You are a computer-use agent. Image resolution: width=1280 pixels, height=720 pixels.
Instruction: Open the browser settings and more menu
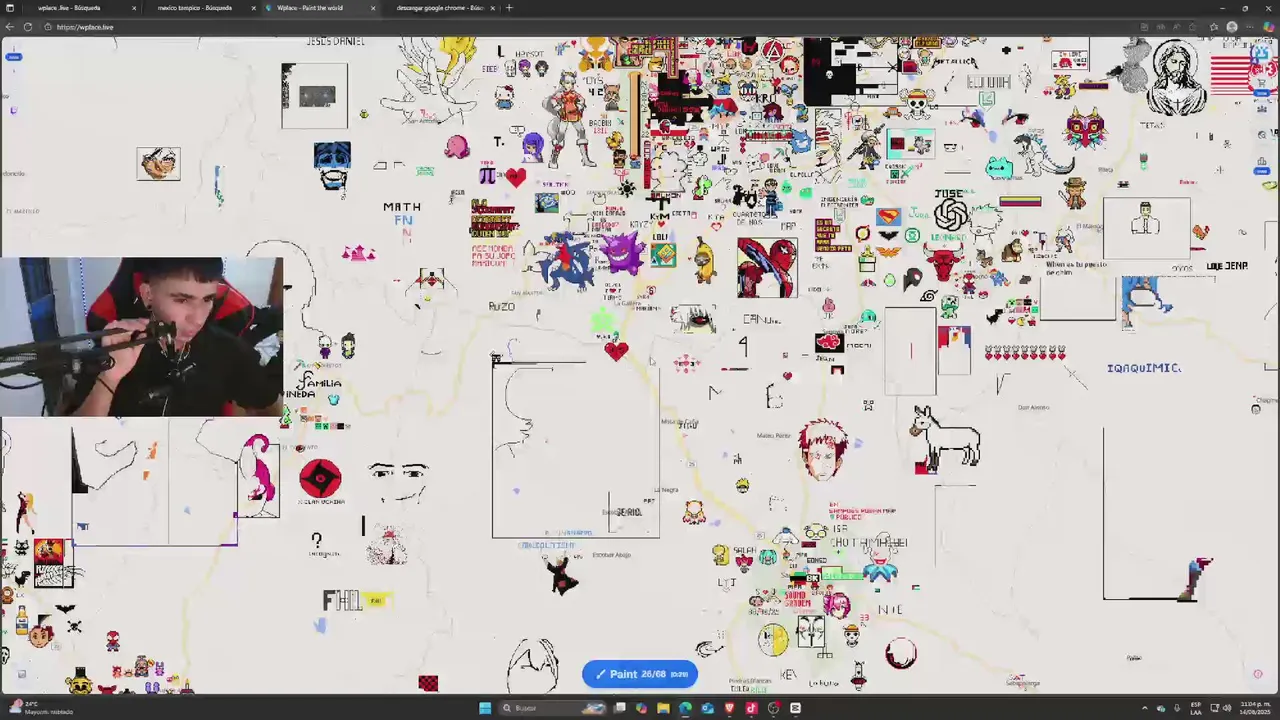coord(1248,27)
